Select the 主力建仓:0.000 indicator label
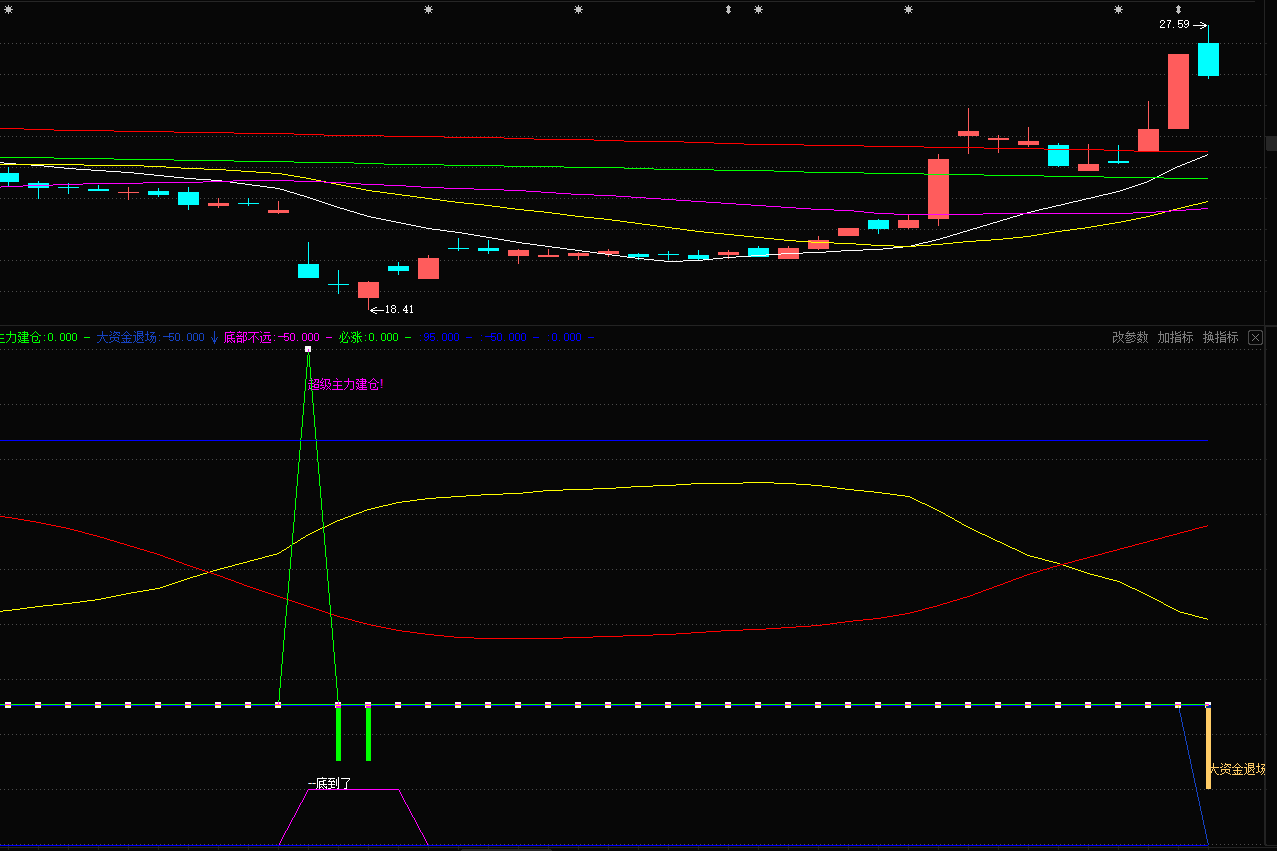The height and width of the screenshot is (851, 1277). pyautogui.click(x=38, y=337)
